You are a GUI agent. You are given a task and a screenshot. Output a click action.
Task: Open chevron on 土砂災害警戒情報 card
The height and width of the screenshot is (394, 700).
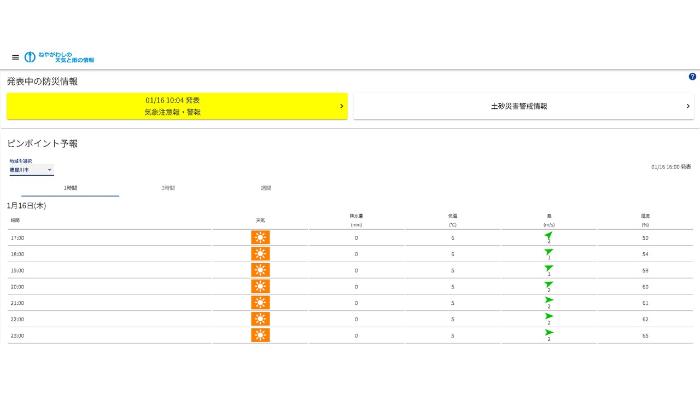[688, 106]
